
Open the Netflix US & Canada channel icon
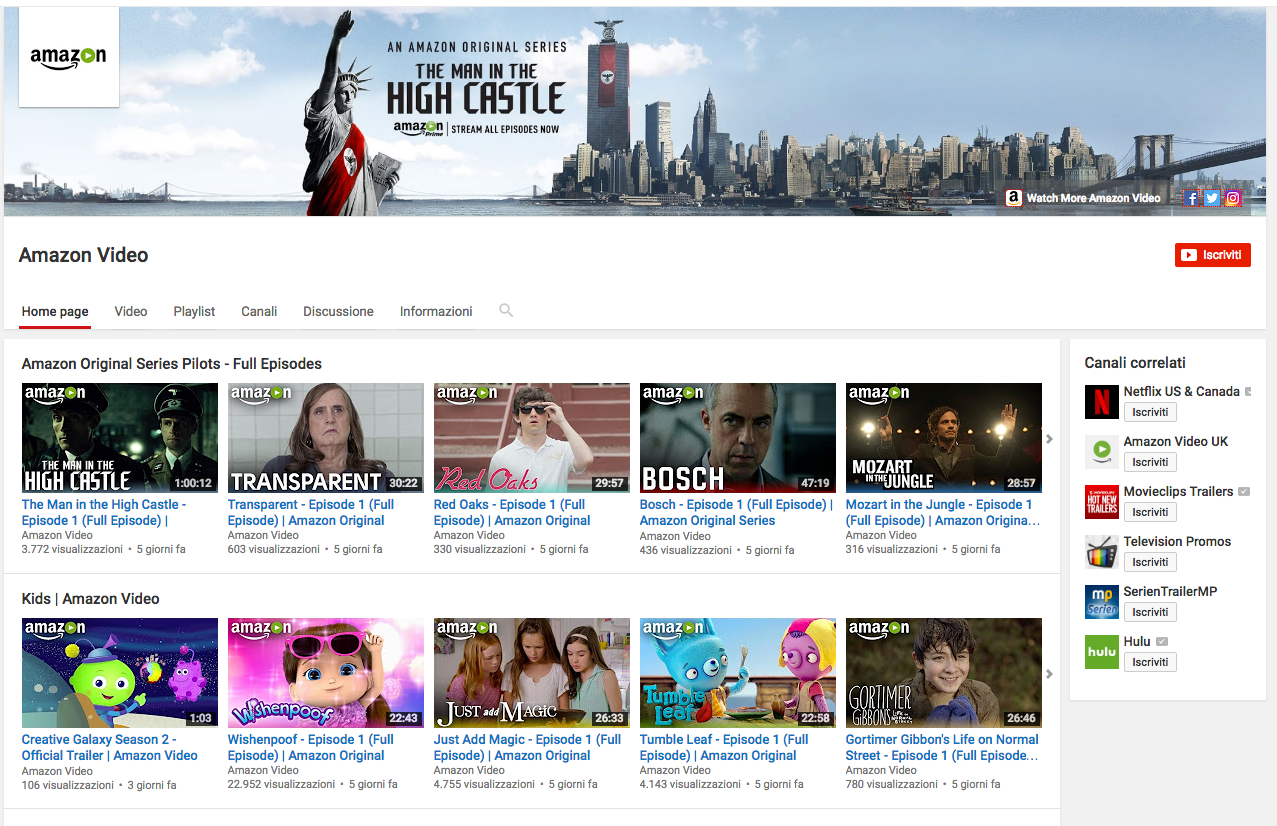(x=1101, y=402)
